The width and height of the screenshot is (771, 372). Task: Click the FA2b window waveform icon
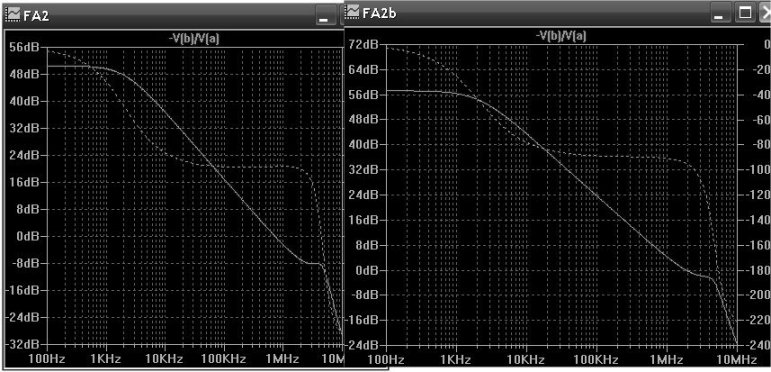pos(353,11)
